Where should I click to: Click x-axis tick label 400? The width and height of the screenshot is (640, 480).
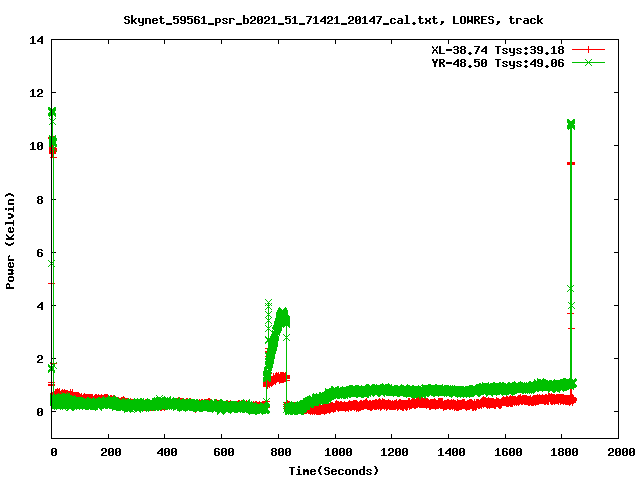click(167, 452)
